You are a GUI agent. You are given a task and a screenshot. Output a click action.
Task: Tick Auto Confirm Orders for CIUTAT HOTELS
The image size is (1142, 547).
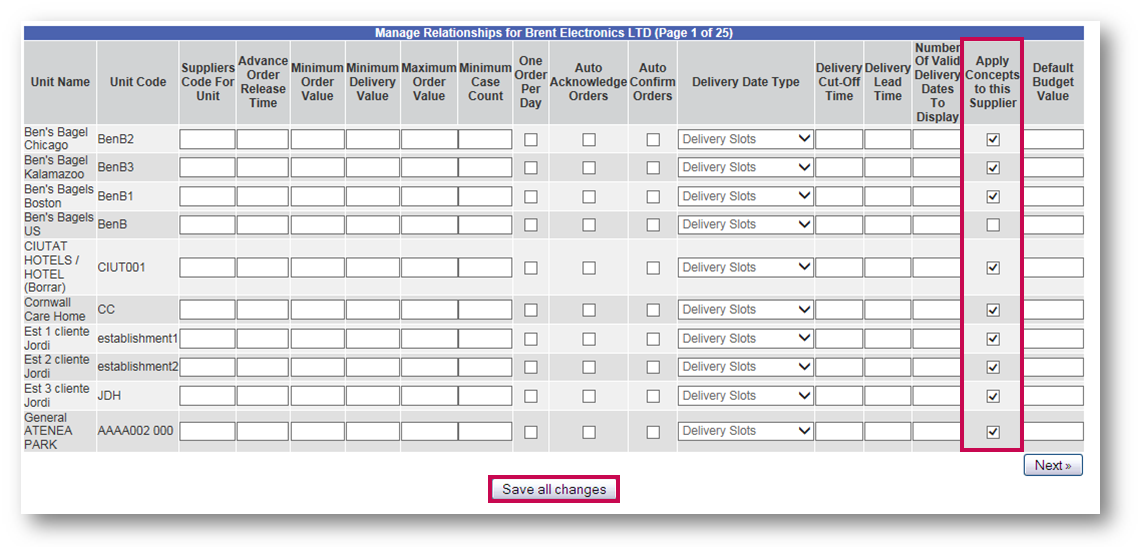point(653,268)
